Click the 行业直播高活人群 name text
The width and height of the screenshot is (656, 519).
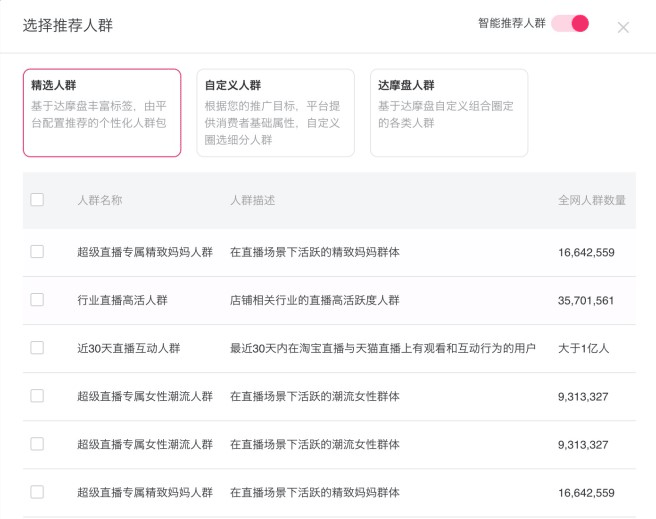pyautogui.click(x=122, y=300)
